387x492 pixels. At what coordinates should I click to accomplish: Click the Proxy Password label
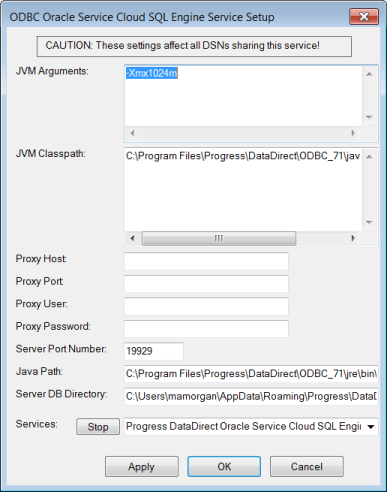coord(53,326)
